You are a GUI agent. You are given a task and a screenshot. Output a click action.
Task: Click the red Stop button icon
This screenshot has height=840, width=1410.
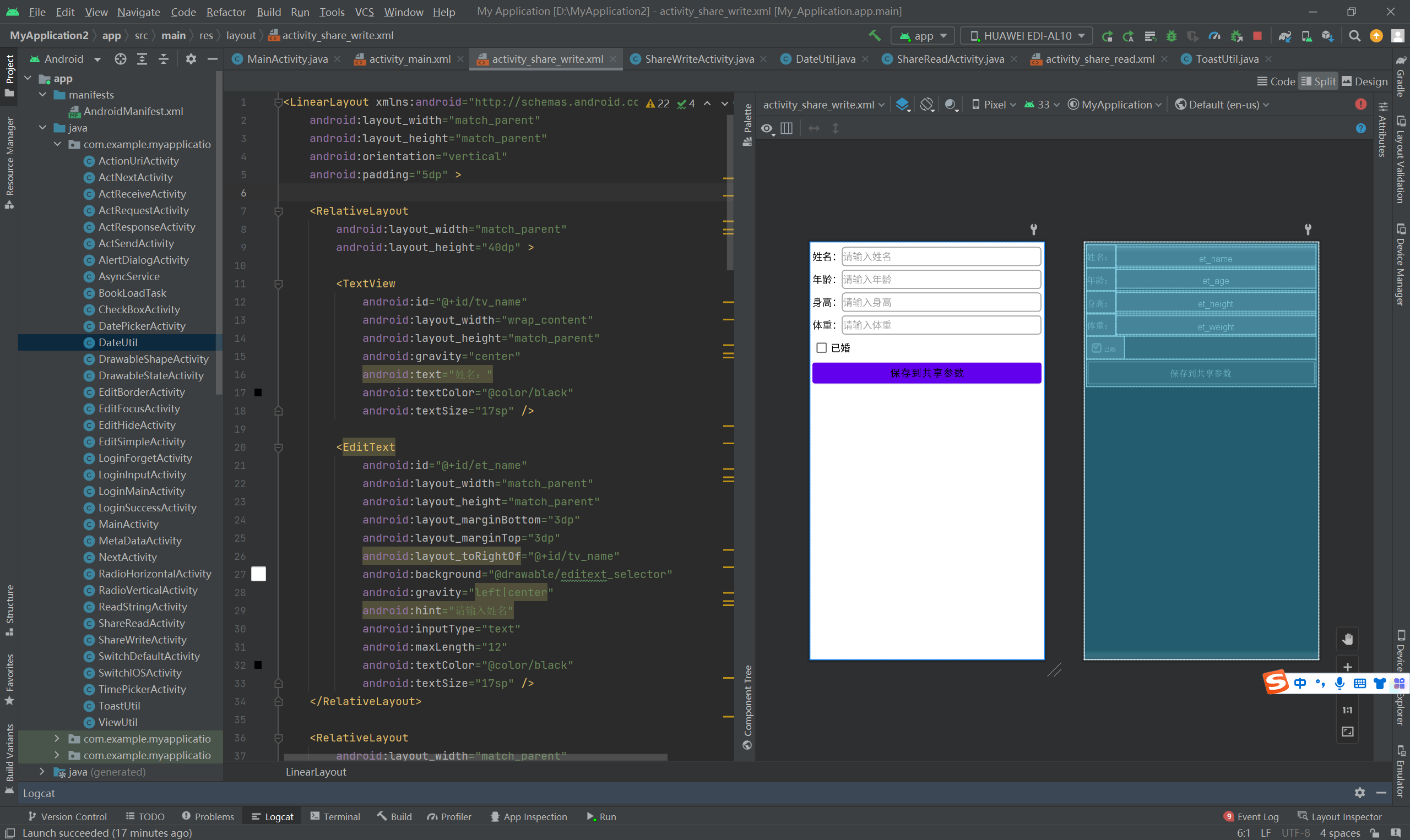pyautogui.click(x=1257, y=36)
